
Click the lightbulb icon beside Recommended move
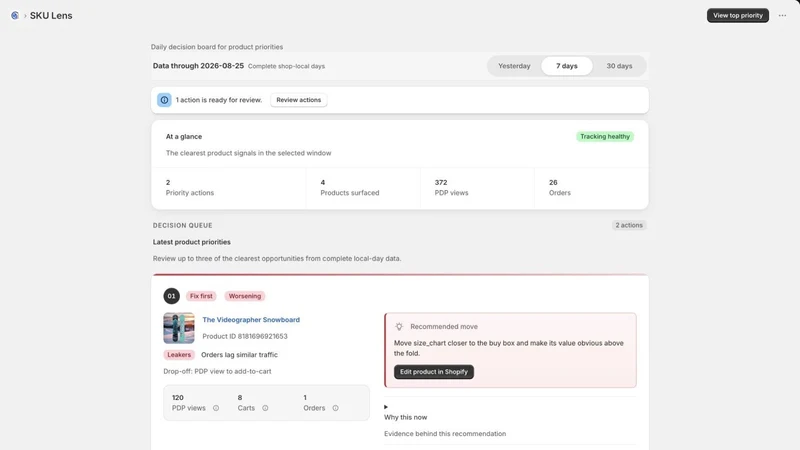pyautogui.click(x=399, y=327)
